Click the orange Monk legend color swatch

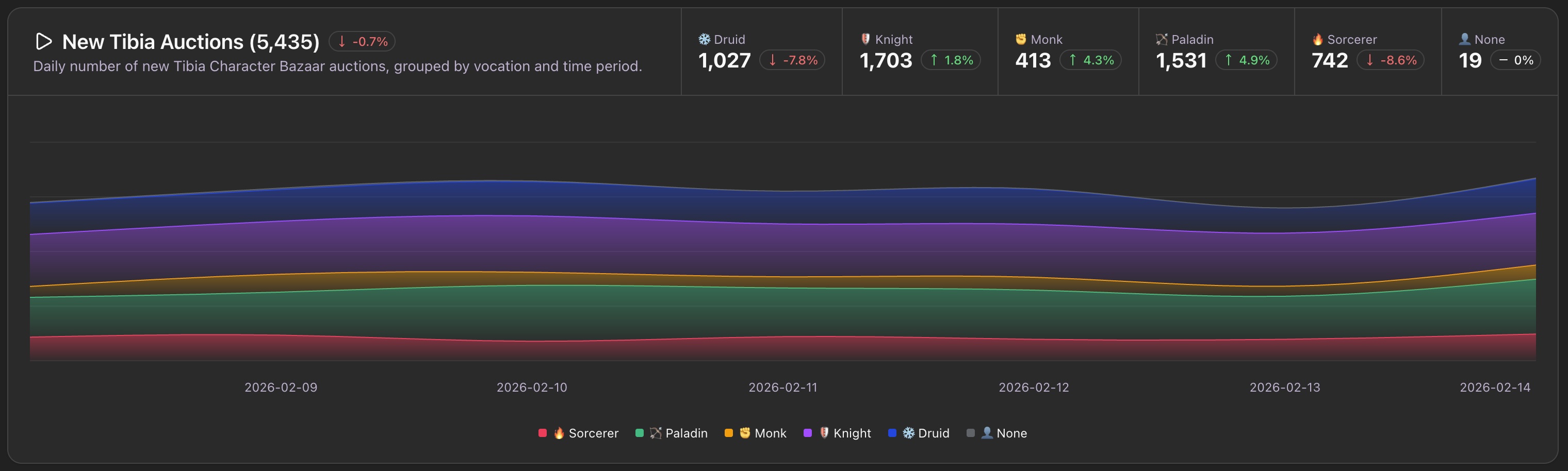pyautogui.click(x=729, y=433)
